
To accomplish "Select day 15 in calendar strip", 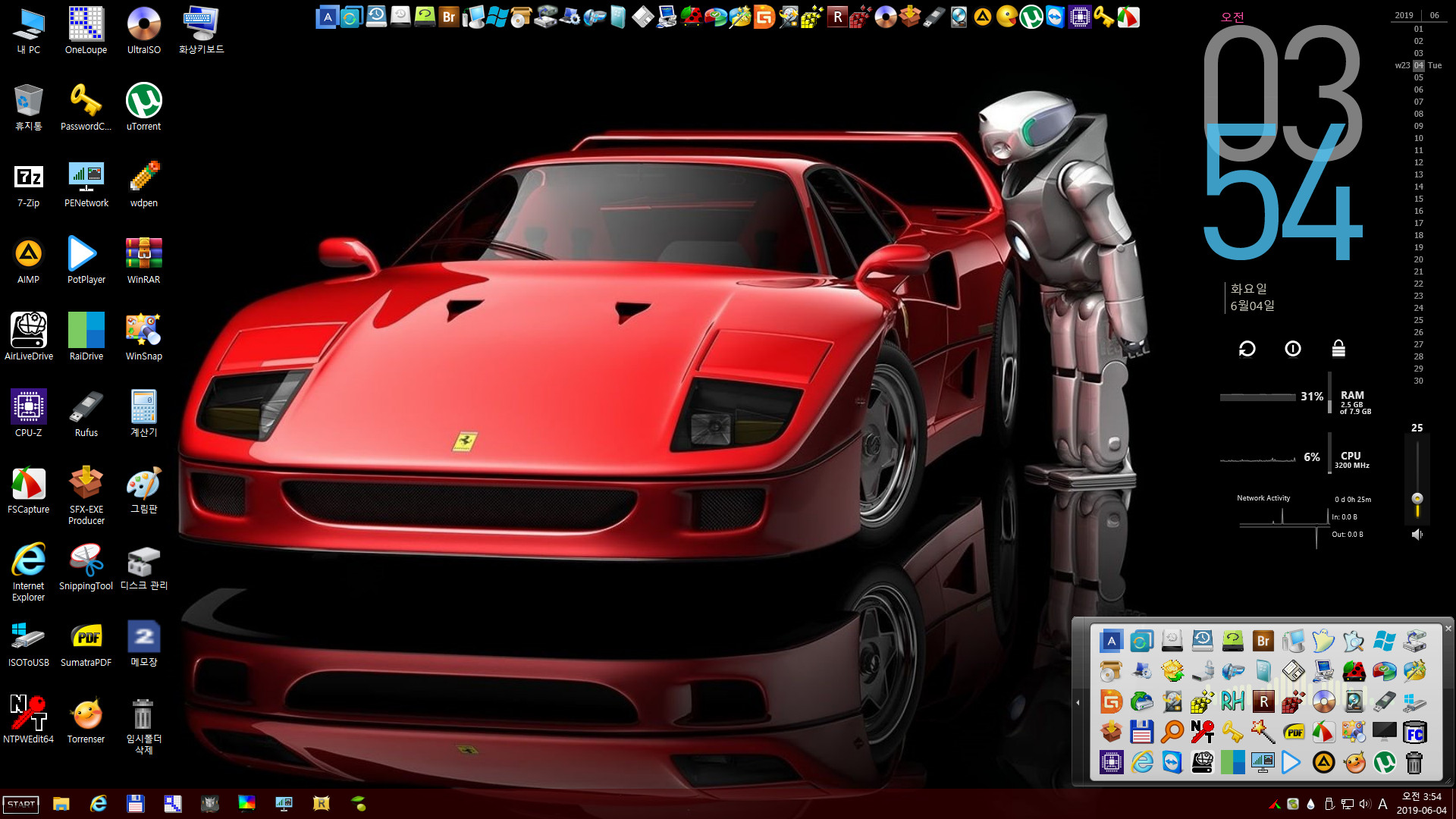I will pos(1418,199).
